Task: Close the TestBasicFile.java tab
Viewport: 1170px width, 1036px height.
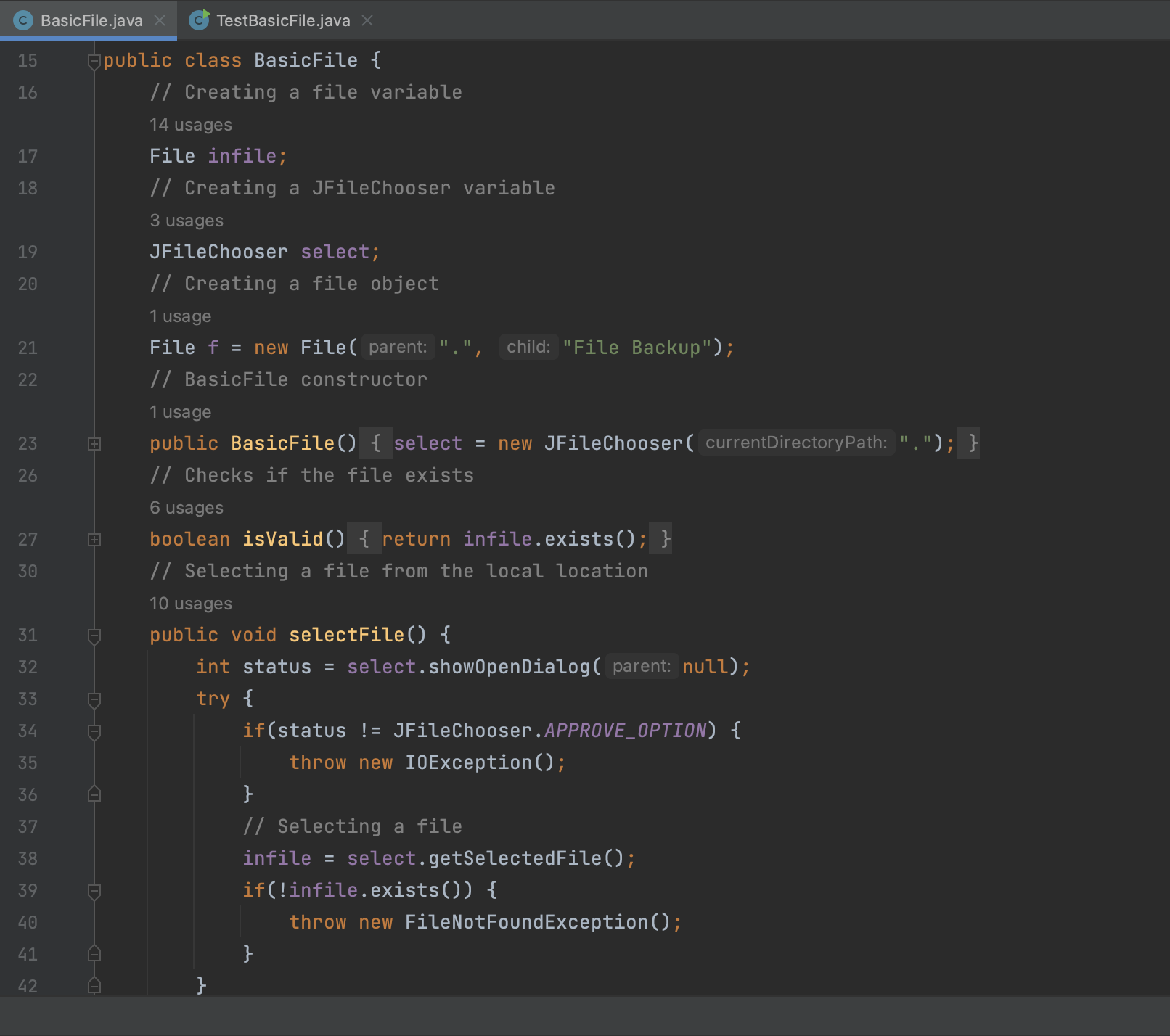Action: point(367,20)
